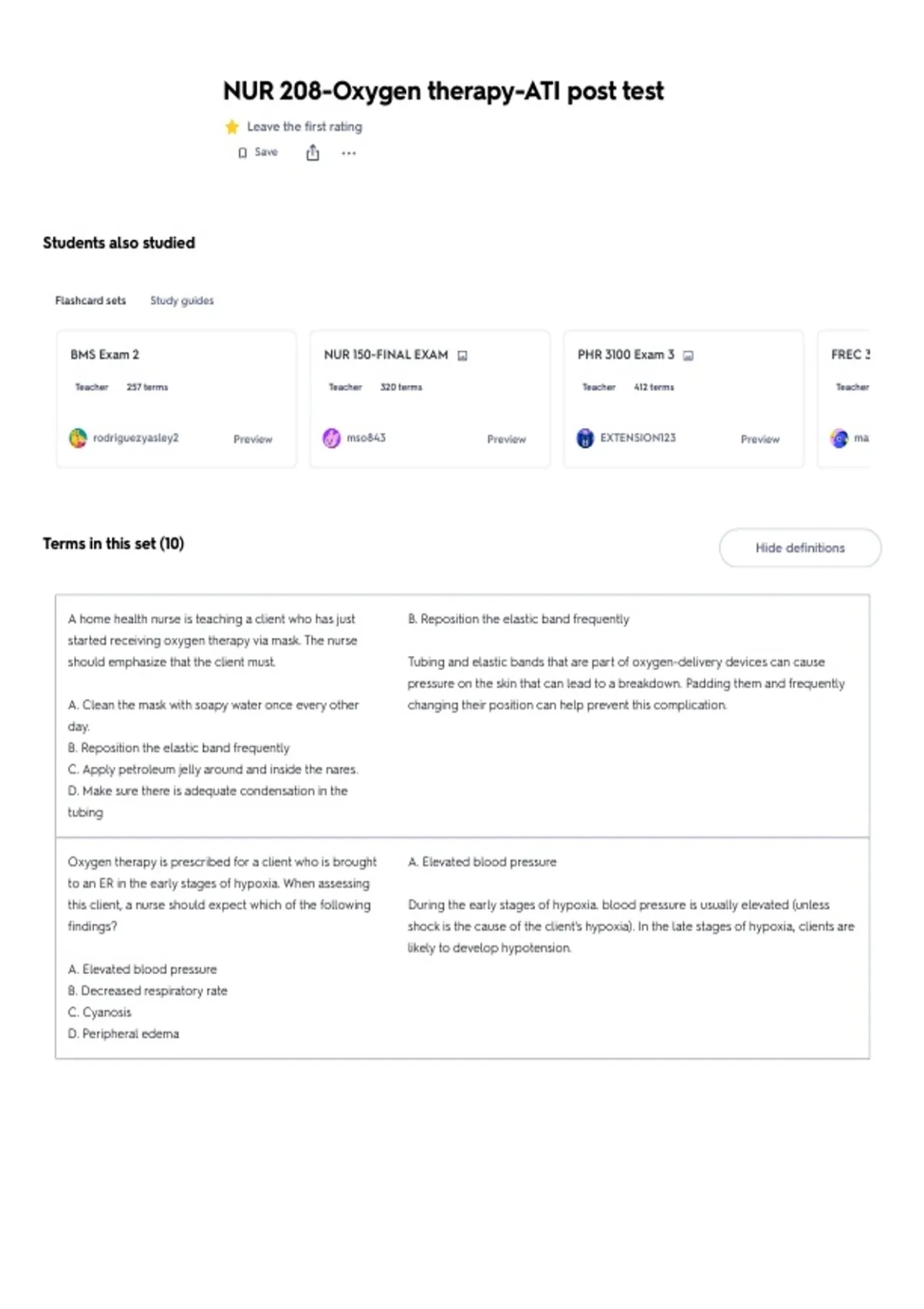This screenshot has width=924, height=1309.
Task: Click the Save bookmark icon
Action: pyautogui.click(x=243, y=153)
